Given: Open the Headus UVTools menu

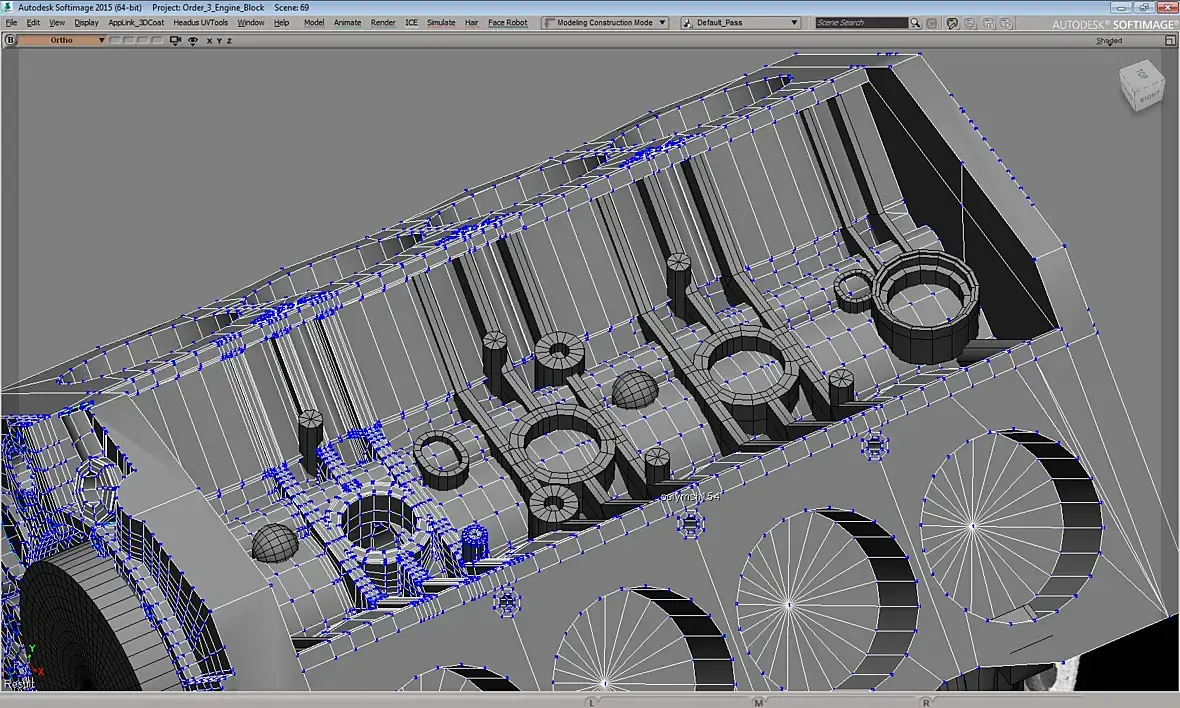Looking at the screenshot, I should click(x=200, y=22).
